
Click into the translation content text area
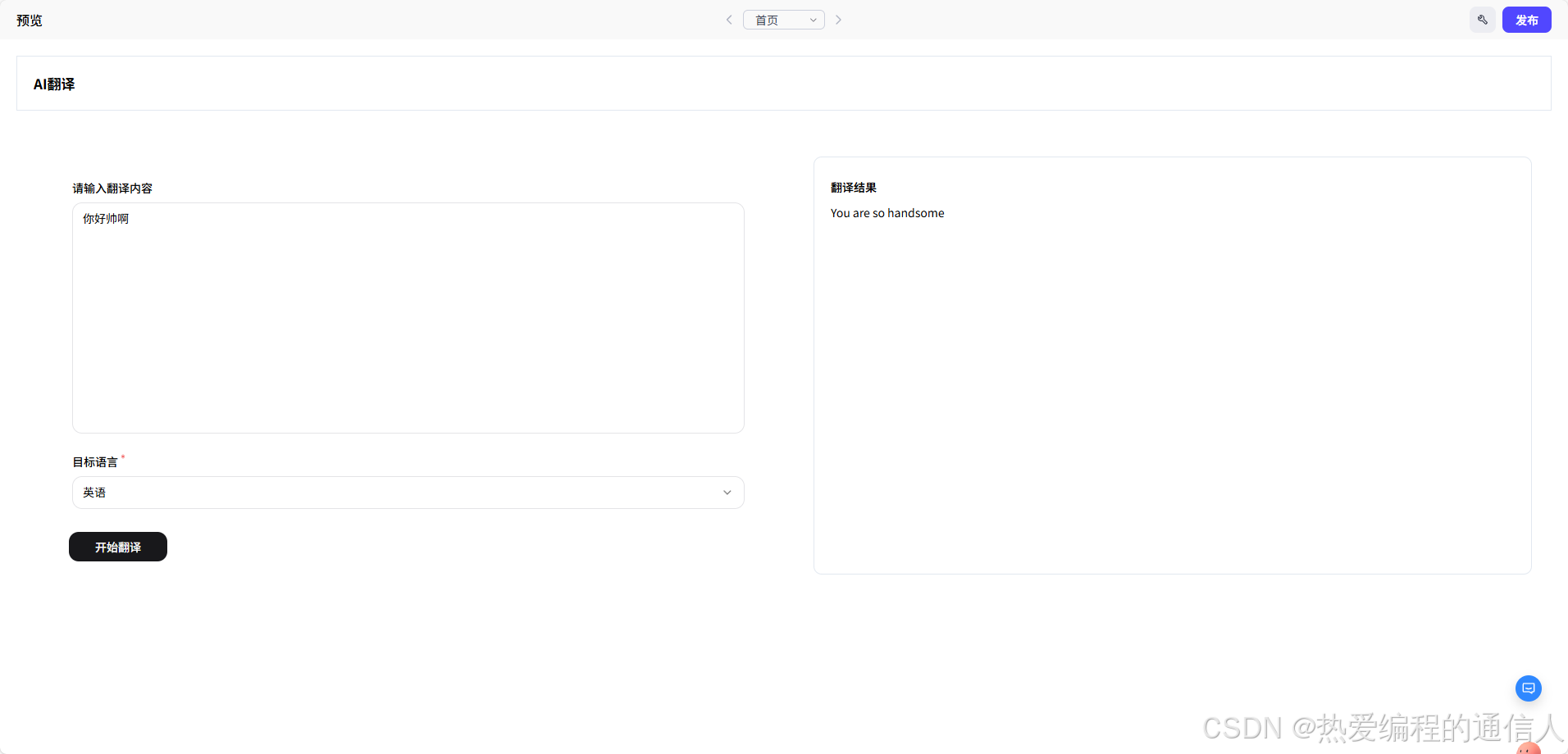pos(408,318)
